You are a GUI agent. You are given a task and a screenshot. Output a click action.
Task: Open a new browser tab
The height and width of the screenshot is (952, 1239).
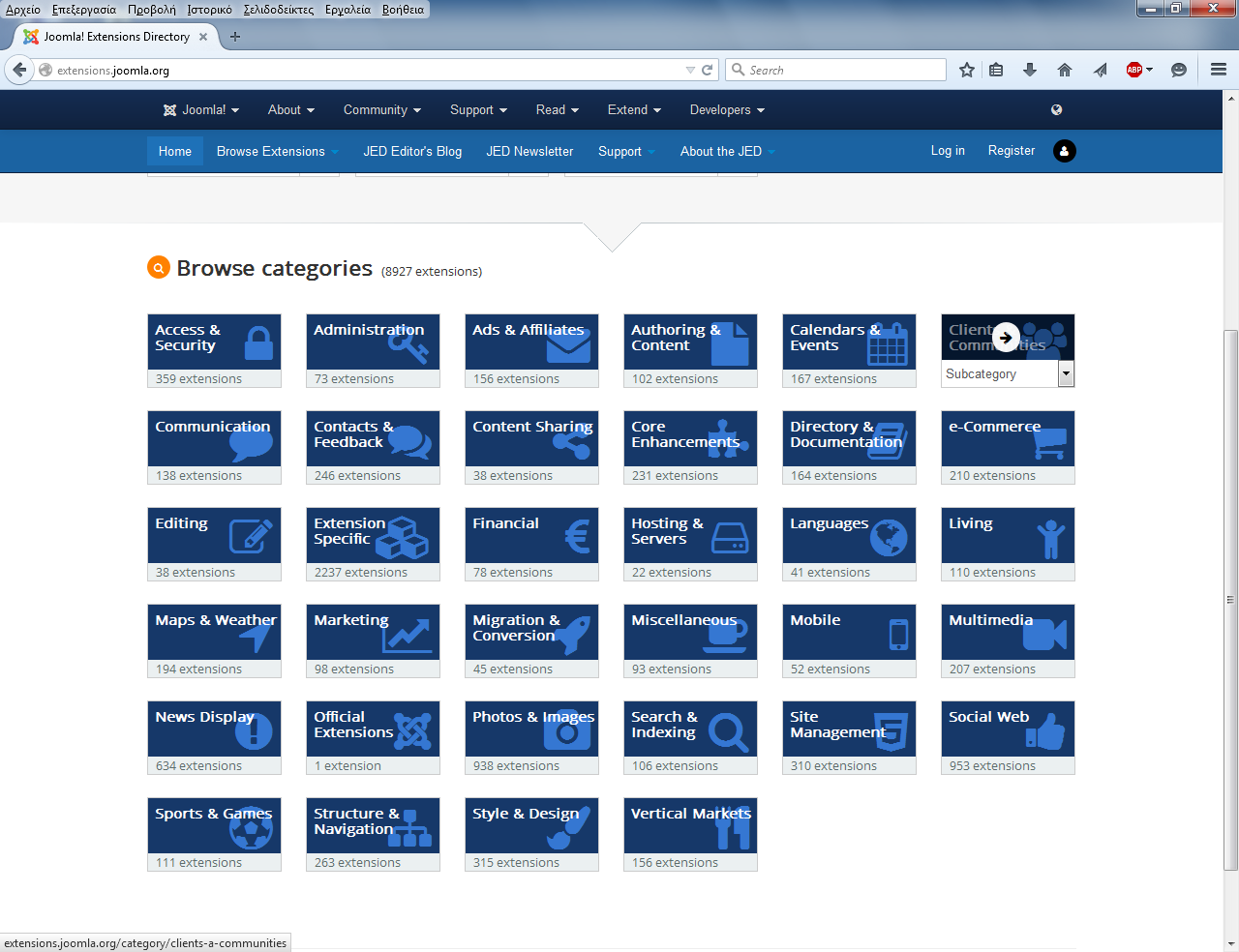(x=234, y=37)
